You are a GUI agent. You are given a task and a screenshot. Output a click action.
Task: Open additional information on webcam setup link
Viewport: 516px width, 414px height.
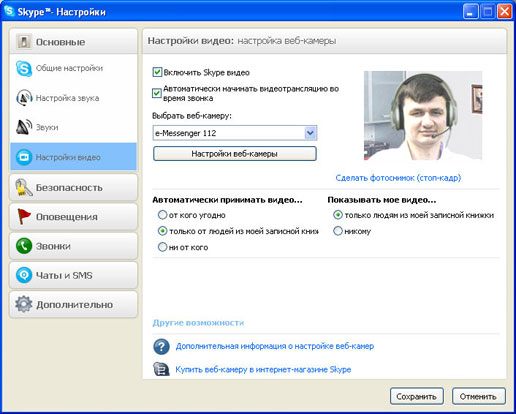pyautogui.click(x=275, y=346)
